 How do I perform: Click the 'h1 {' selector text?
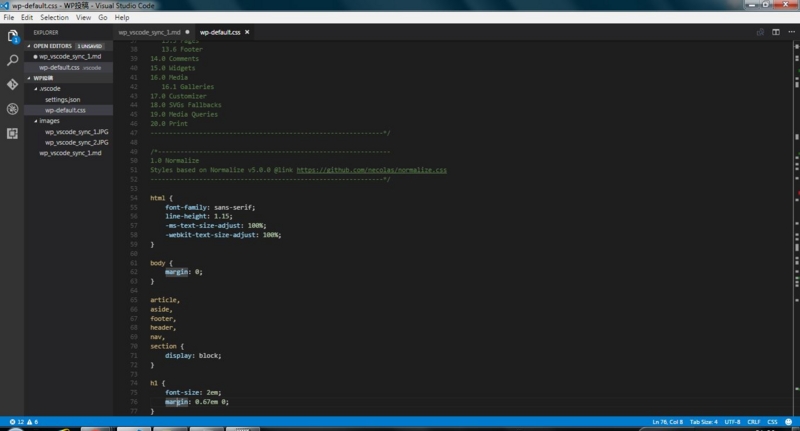tap(158, 383)
